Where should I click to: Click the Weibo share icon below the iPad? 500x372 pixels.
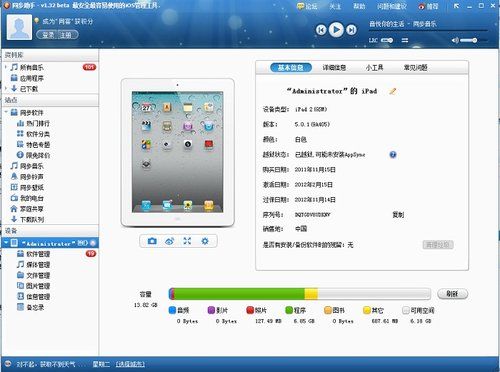170,241
